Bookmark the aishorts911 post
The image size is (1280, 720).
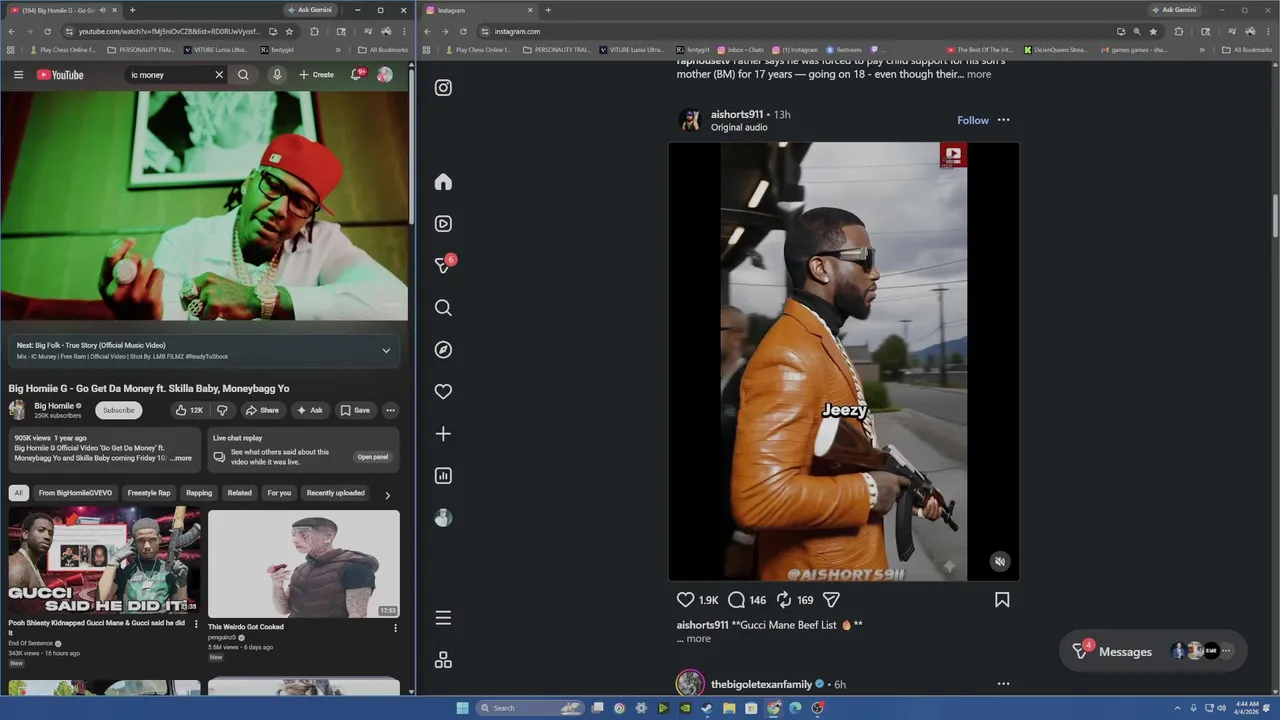pyautogui.click(x=1002, y=600)
